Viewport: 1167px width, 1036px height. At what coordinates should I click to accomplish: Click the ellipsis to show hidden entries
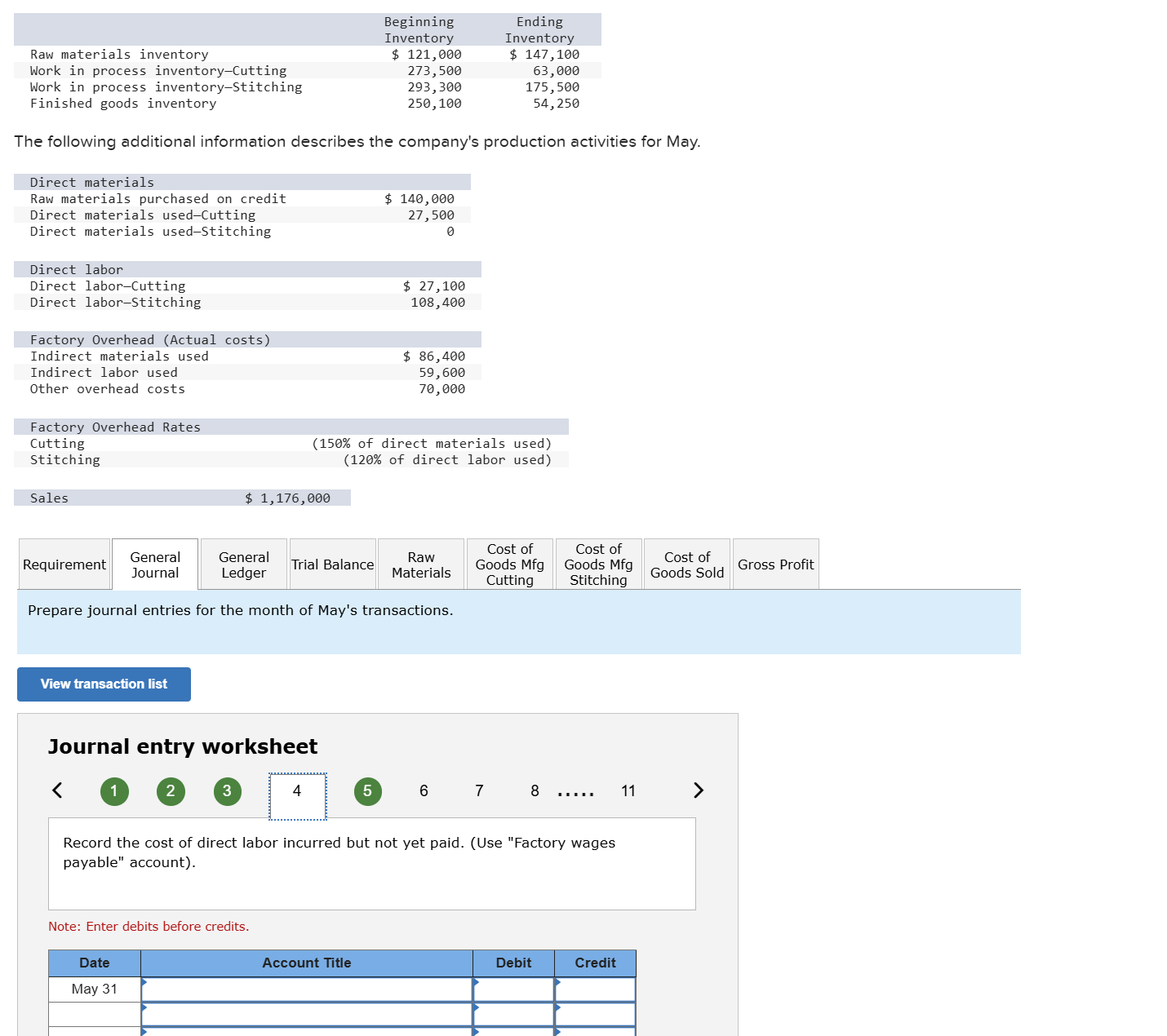tap(575, 790)
